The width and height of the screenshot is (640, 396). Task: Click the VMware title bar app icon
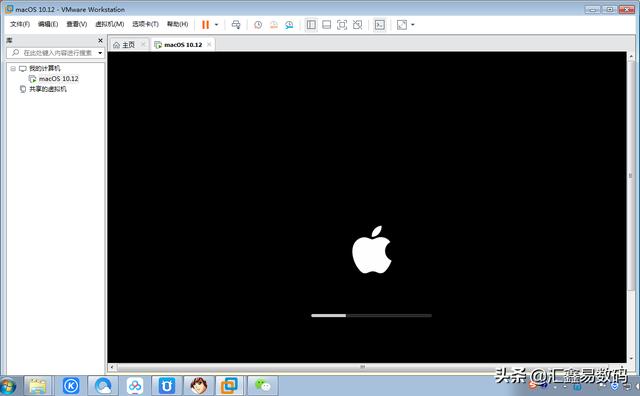coord(9,9)
